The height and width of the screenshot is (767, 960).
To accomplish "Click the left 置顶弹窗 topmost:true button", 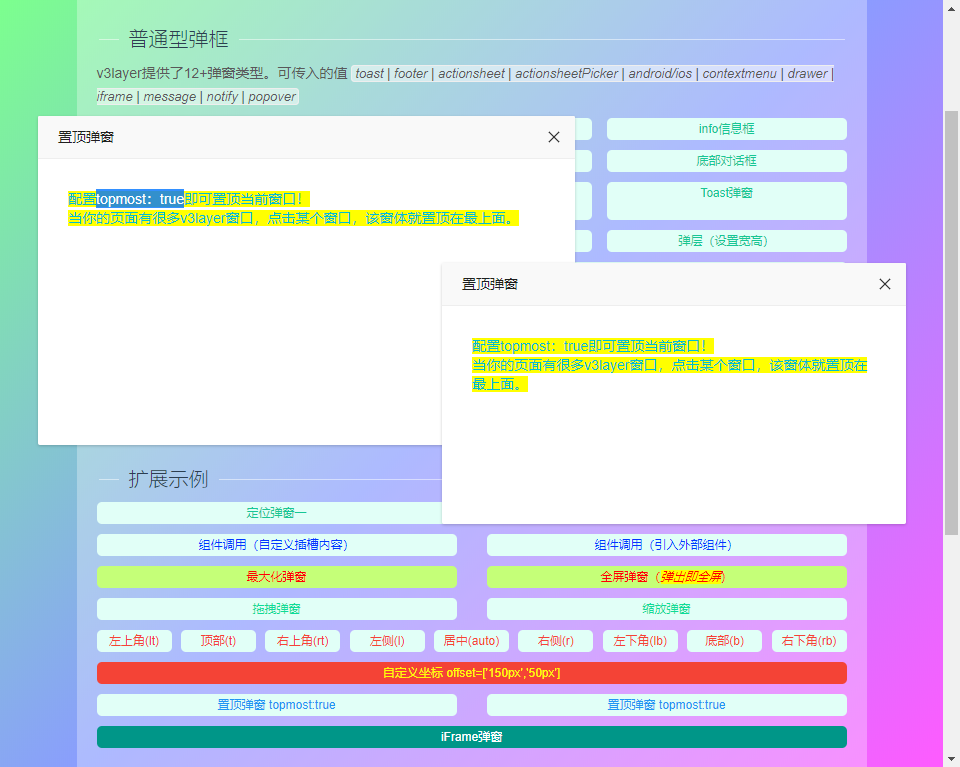I will (x=277, y=704).
